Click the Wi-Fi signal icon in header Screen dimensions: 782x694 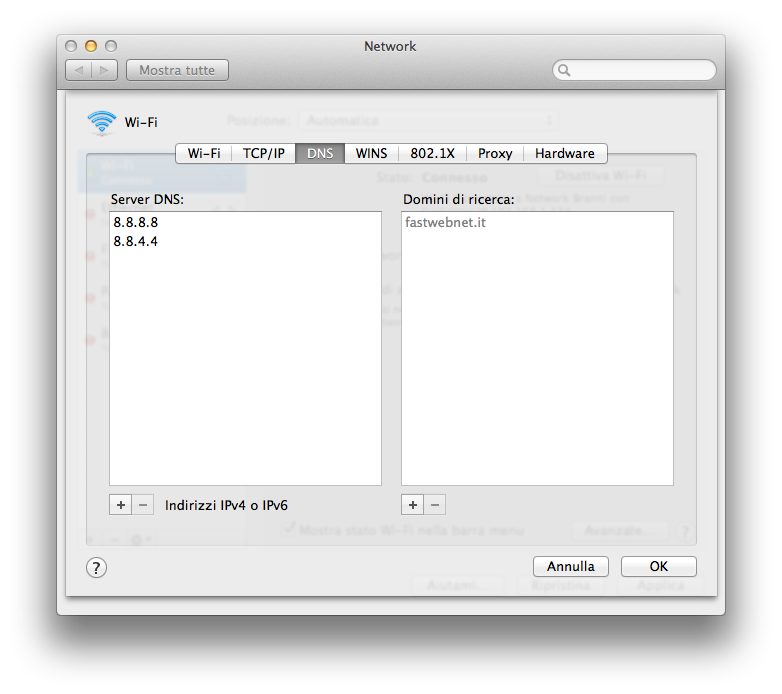[x=102, y=123]
